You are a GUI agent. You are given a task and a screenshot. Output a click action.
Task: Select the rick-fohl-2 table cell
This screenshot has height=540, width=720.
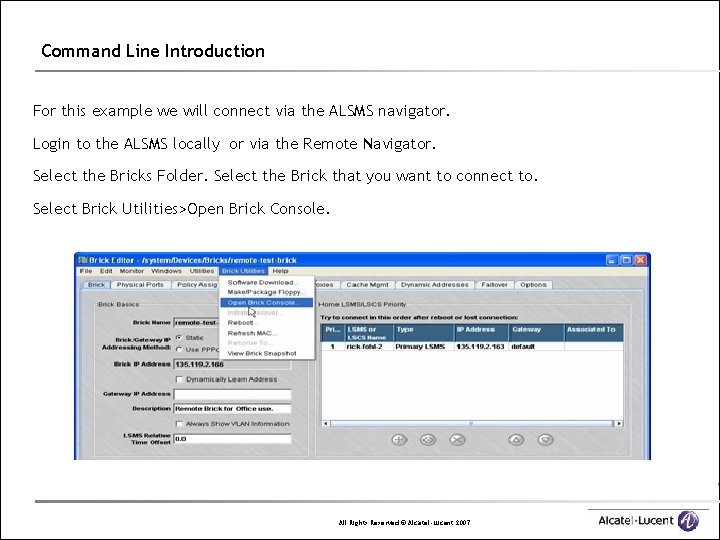[x=370, y=347]
